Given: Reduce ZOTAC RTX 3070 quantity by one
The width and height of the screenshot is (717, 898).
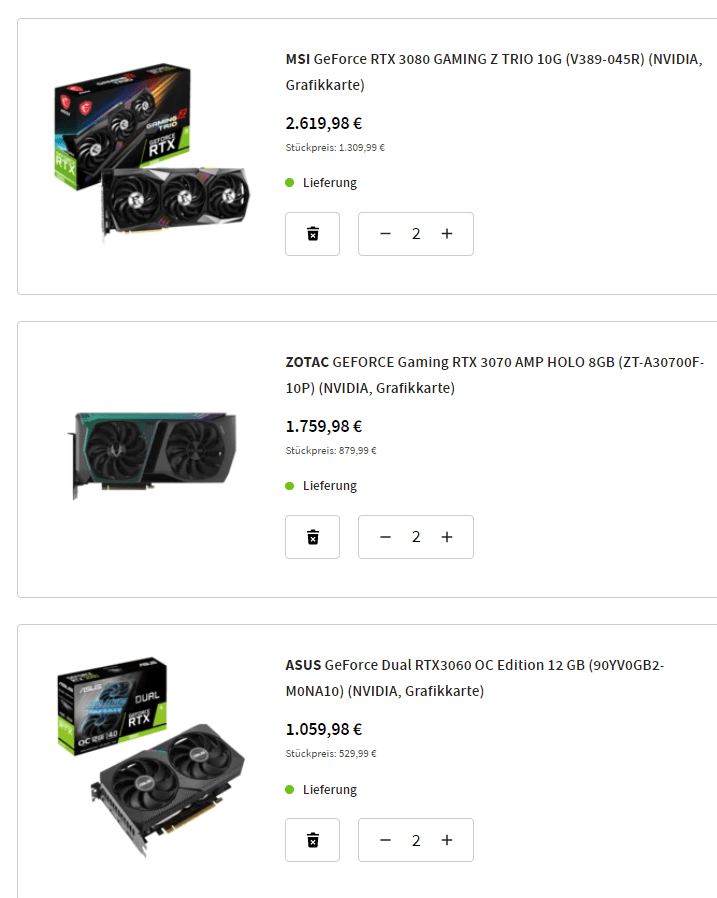Looking at the screenshot, I should (x=385, y=537).
